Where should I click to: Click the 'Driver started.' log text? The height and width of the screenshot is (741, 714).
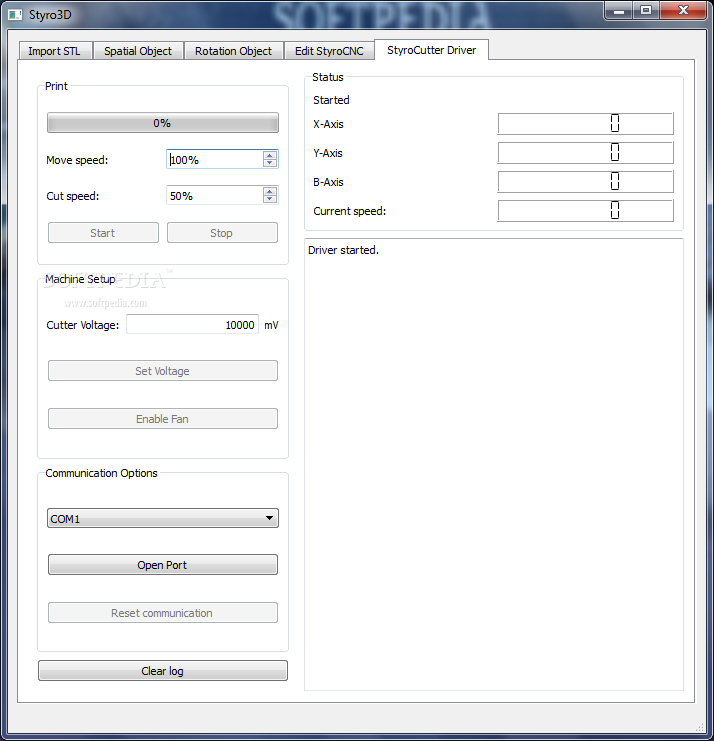point(343,250)
